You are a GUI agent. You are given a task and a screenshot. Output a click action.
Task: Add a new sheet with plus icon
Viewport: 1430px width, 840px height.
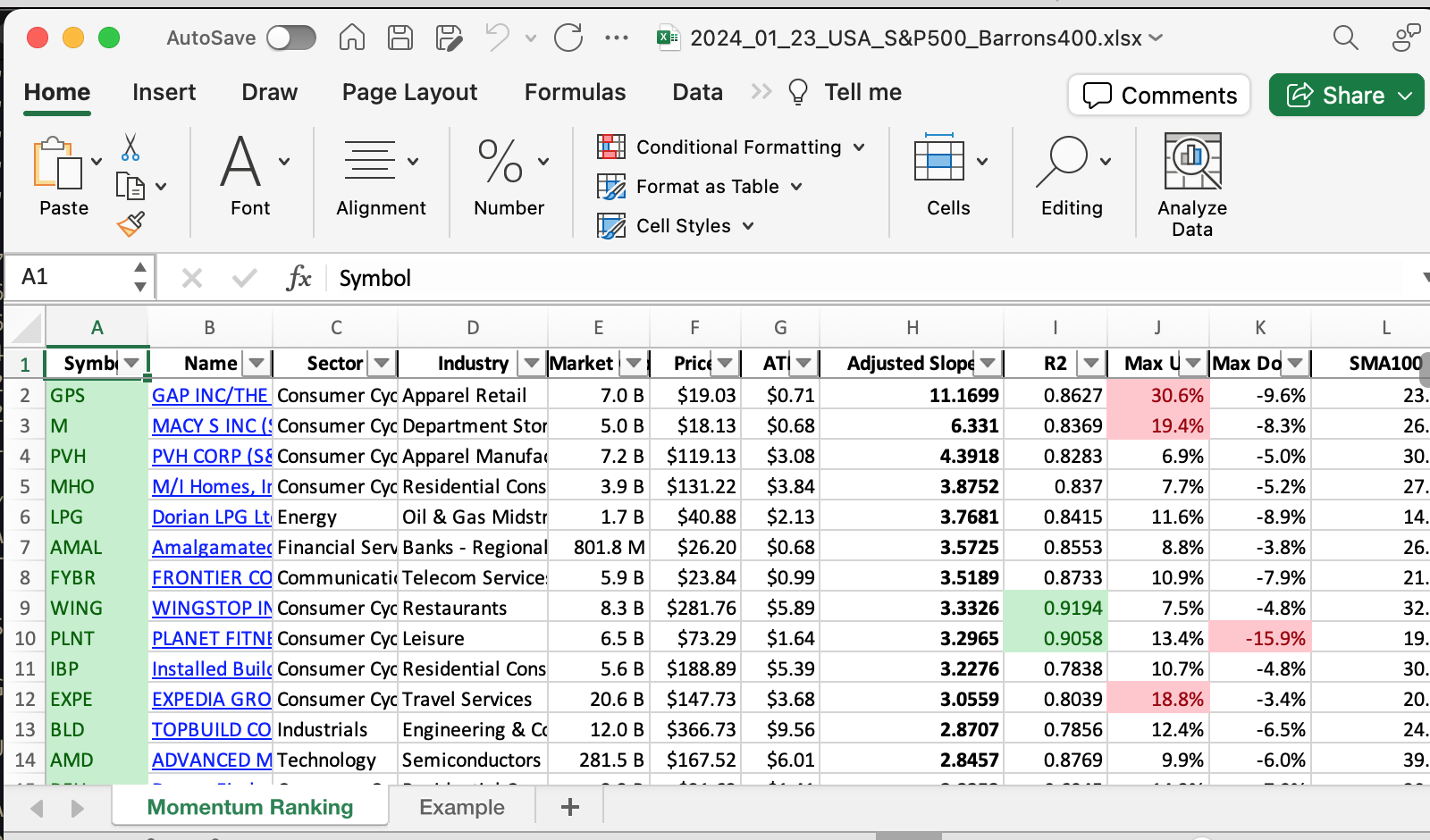tap(569, 807)
